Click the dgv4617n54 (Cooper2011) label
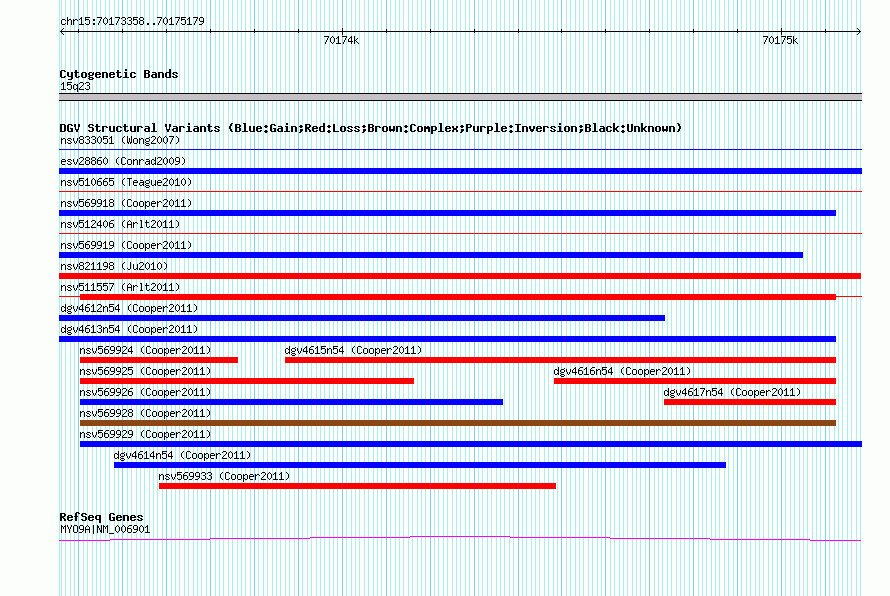This screenshot has width=890, height=596. tap(732, 392)
